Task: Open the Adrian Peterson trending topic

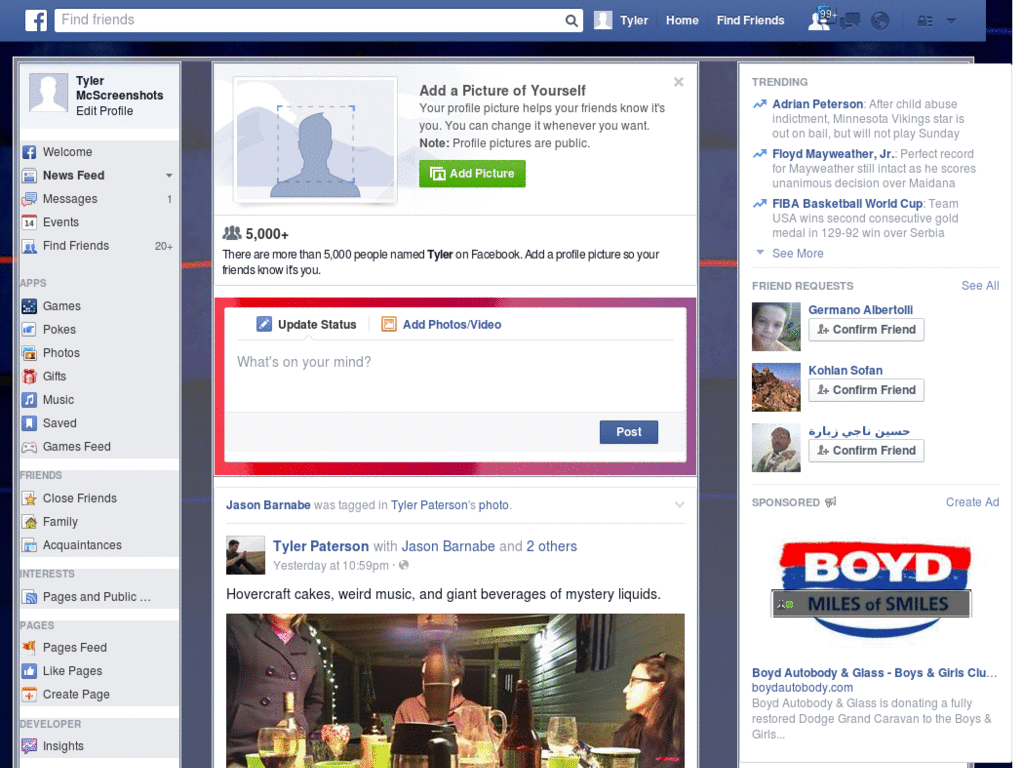Action: tap(818, 104)
